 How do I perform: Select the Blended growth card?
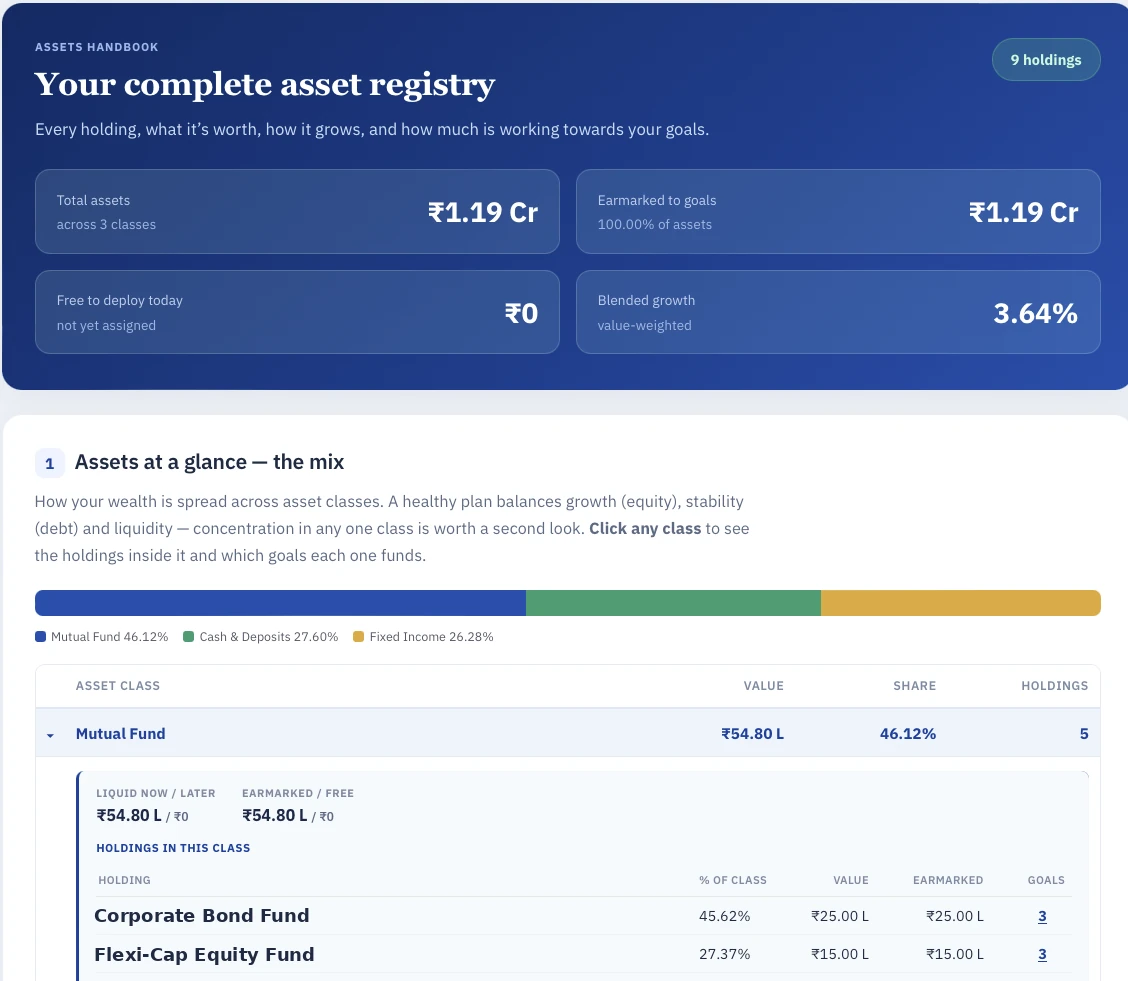838,312
